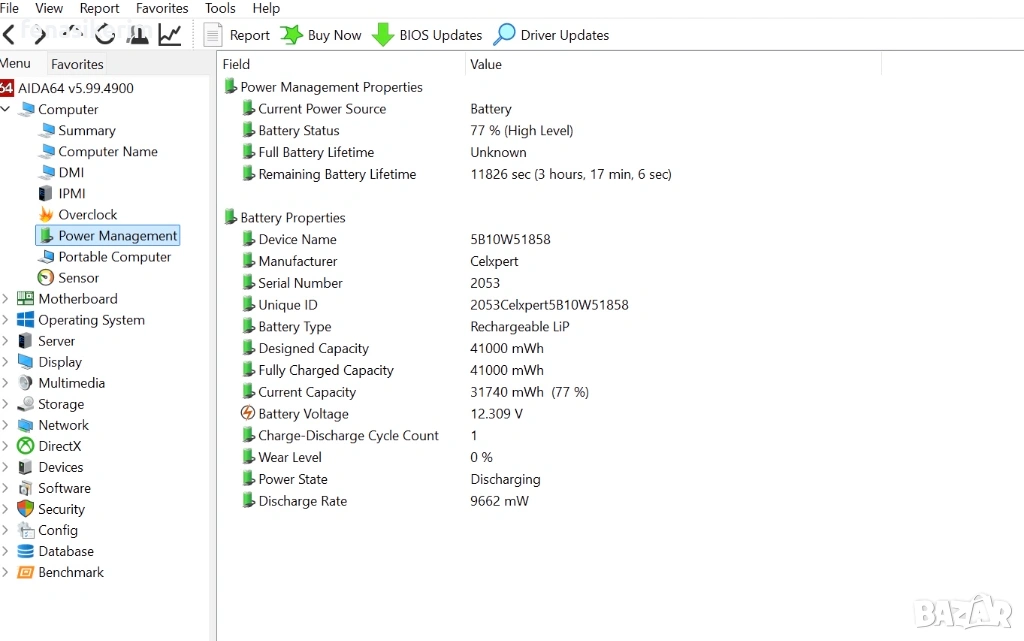Image resolution: width=1024 pixels, height=641 pixels.
Task: Expand the Benchmark tree node
Action: (x=6, y=572)
